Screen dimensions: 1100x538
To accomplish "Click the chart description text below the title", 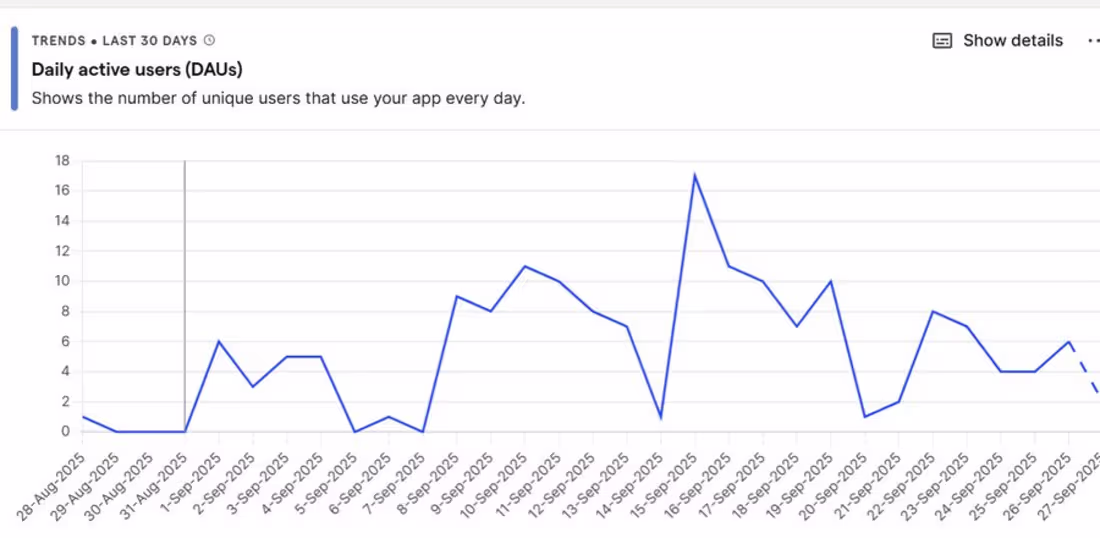I will (x=278, y=99).
